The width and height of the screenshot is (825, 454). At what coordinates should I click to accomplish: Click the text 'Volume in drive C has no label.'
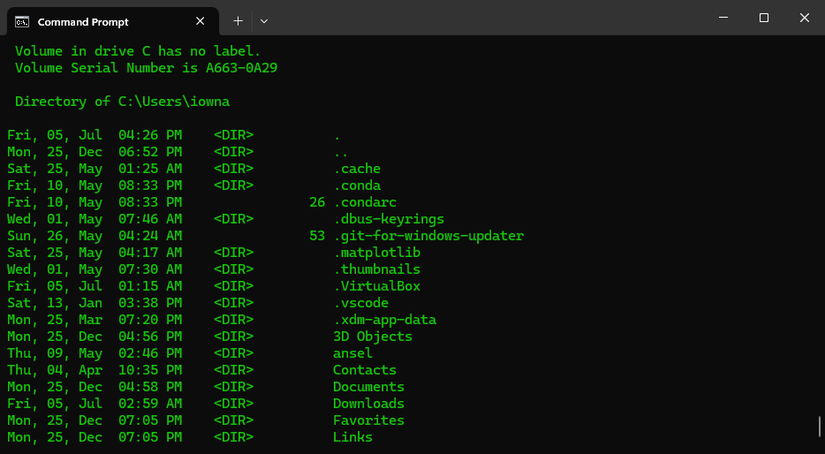point(138,51)
